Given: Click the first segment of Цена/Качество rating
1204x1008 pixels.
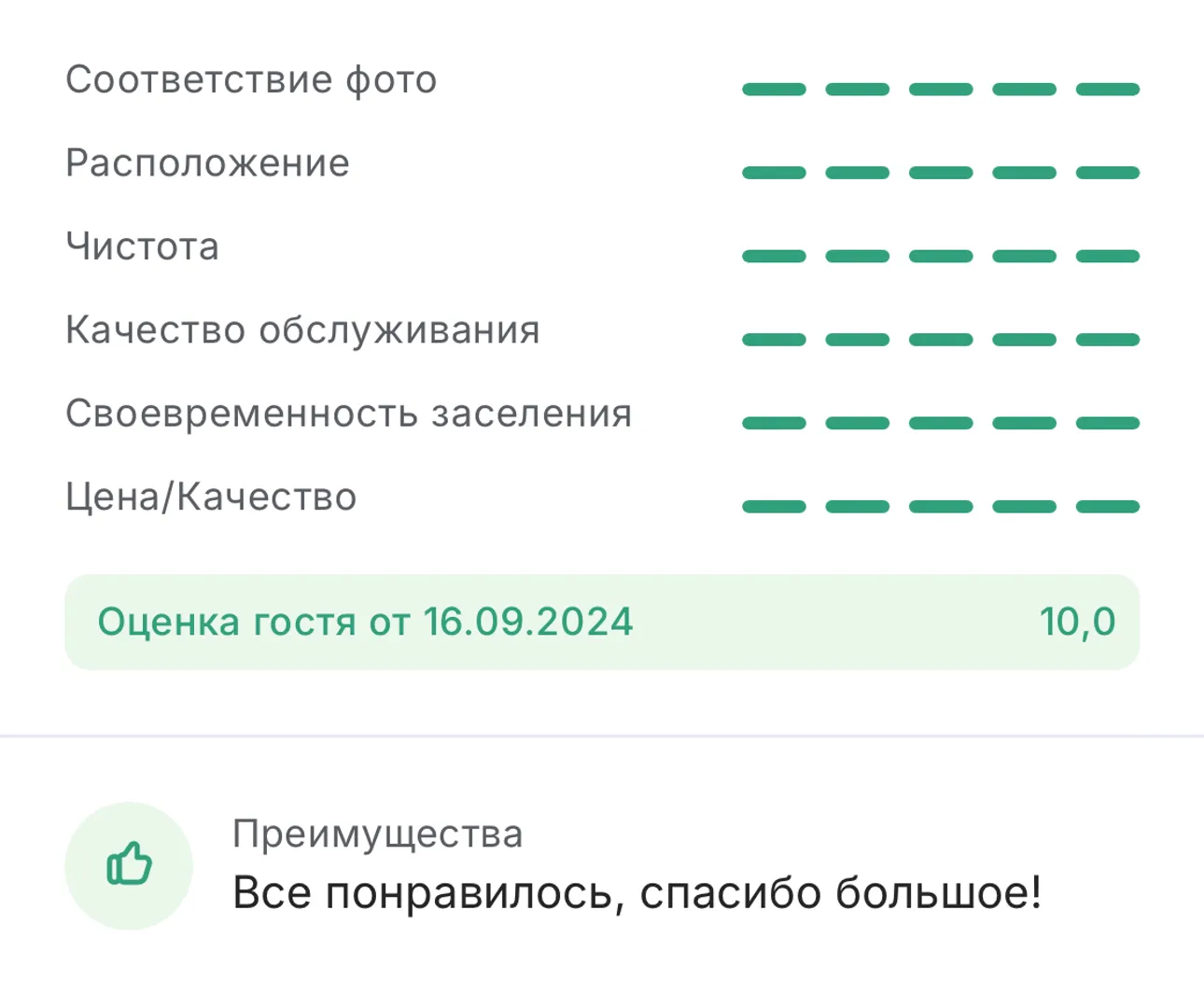Looking at the screenshot, I should click(775, 507).
